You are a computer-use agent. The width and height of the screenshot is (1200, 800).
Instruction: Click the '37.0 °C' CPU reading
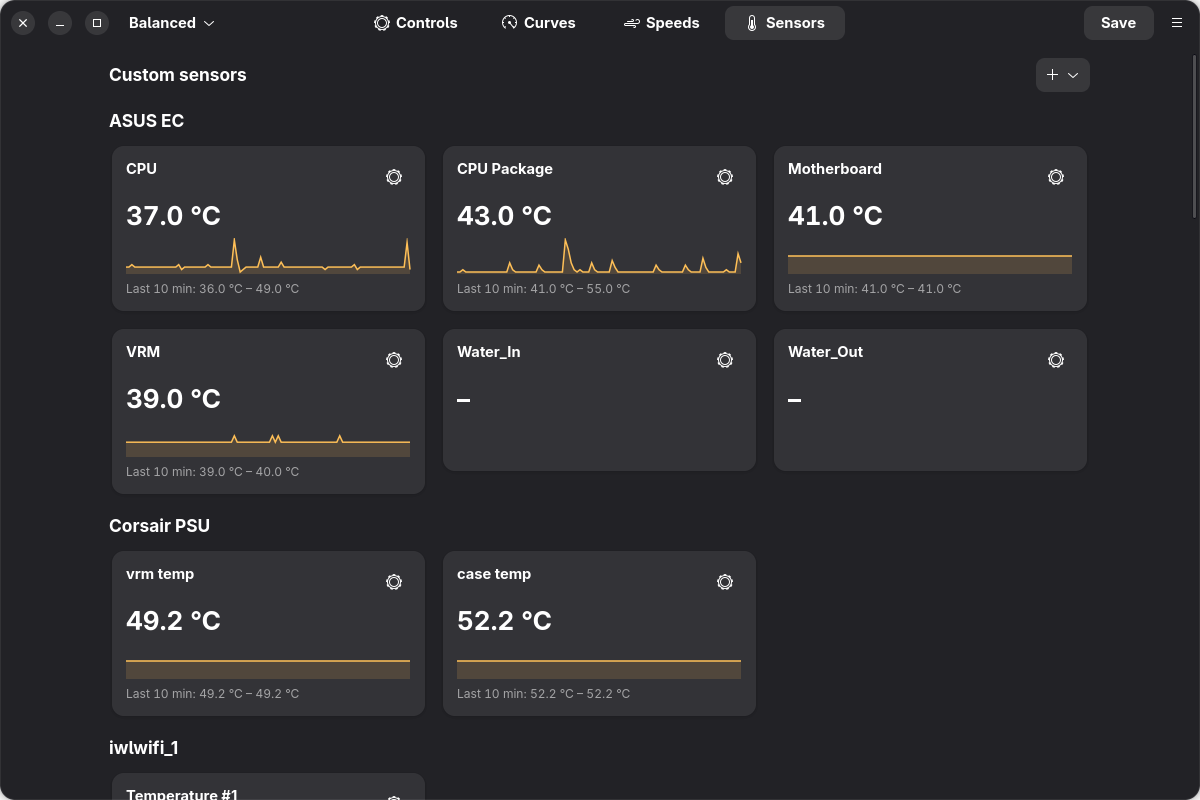tap(174, 216)
